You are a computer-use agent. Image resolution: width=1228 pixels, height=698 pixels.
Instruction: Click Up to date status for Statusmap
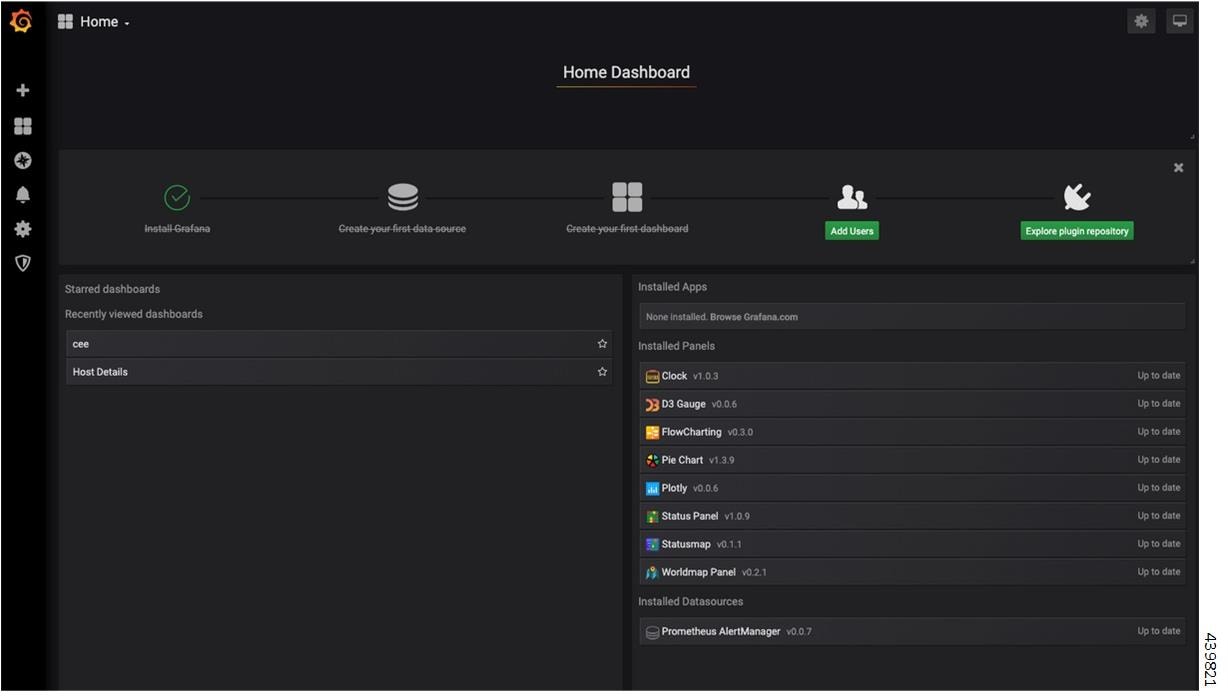[x=1158, y=544]
